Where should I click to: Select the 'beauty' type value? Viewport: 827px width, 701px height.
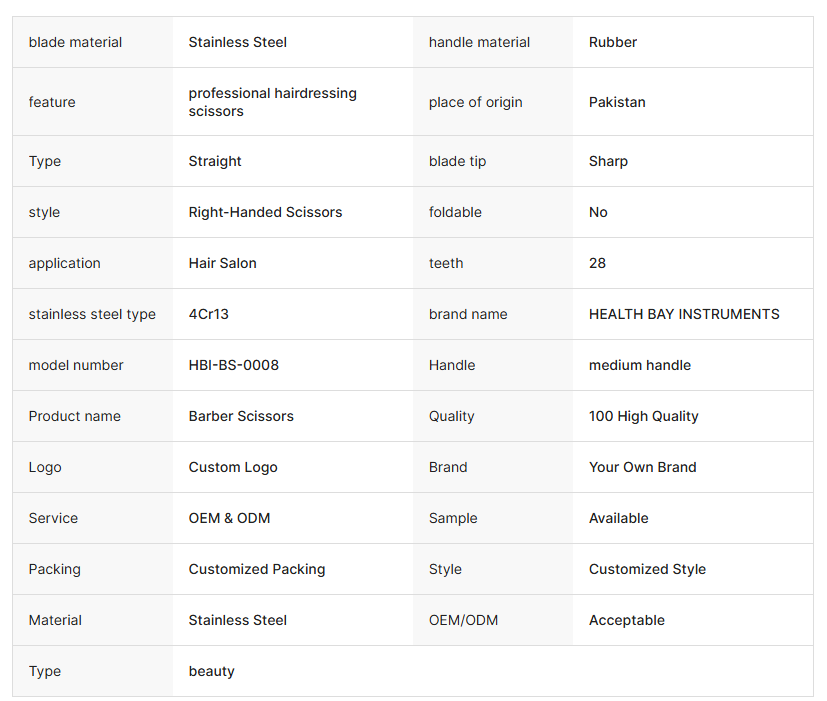(211, 671)
